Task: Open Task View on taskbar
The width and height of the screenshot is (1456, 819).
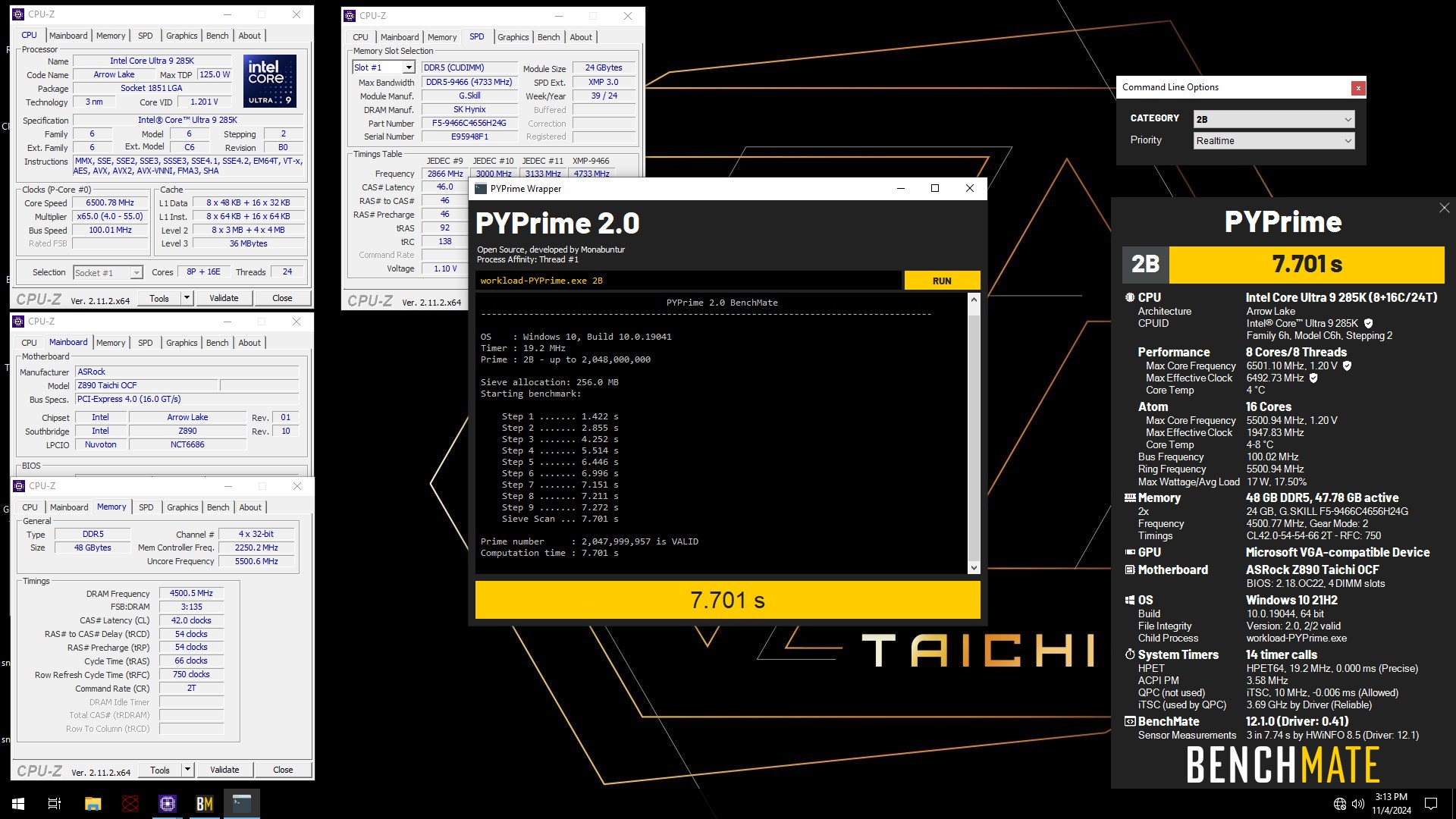Action: coord(55,804)
